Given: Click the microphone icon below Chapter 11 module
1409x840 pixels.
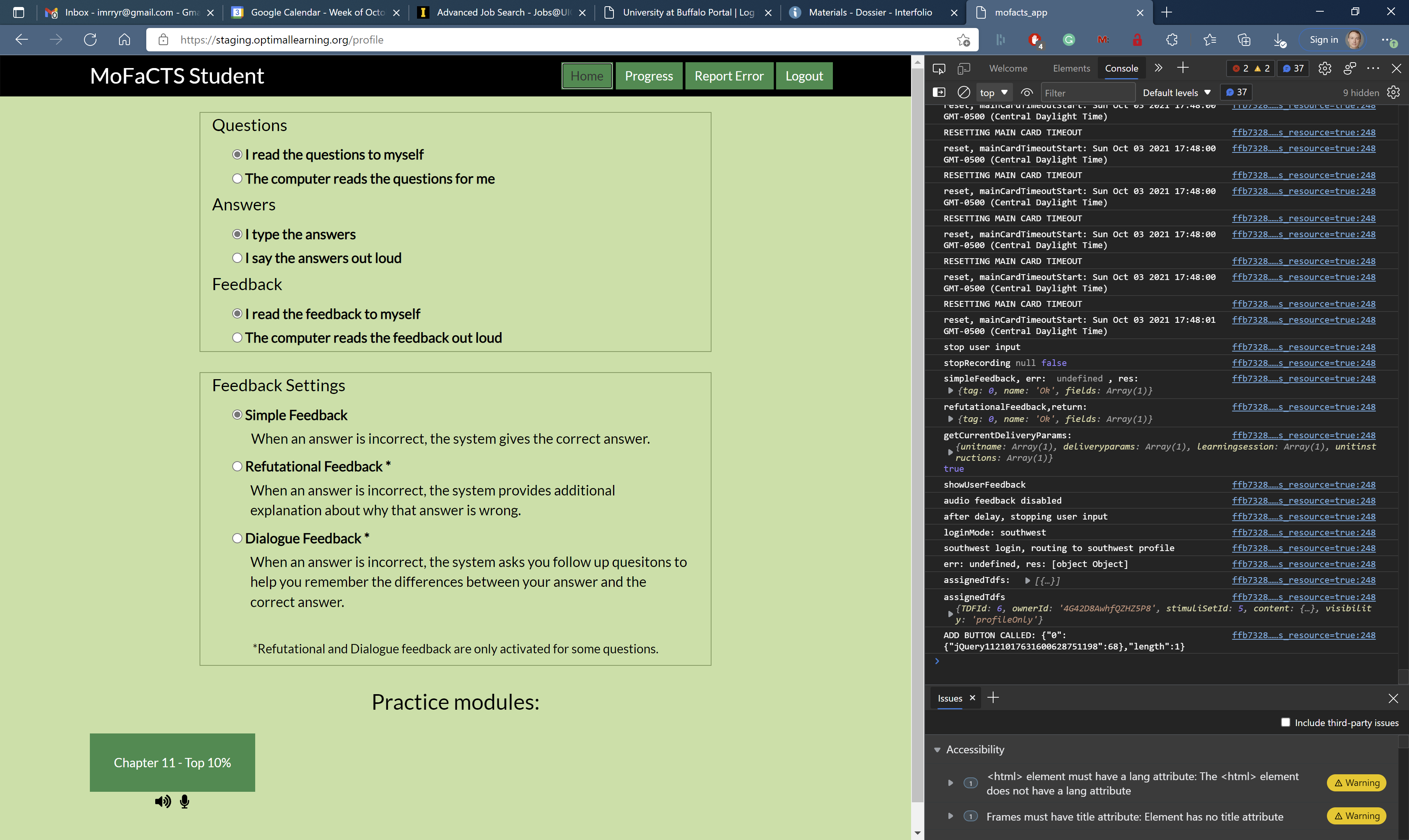Looking at the screenshot, I should click(184, 801).
